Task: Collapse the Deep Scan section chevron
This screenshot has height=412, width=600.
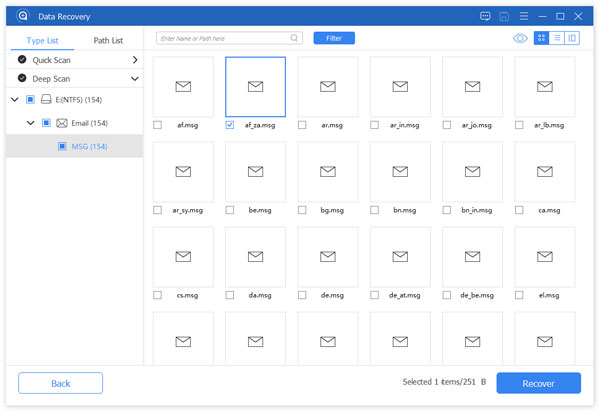Action: coord(135,79)
